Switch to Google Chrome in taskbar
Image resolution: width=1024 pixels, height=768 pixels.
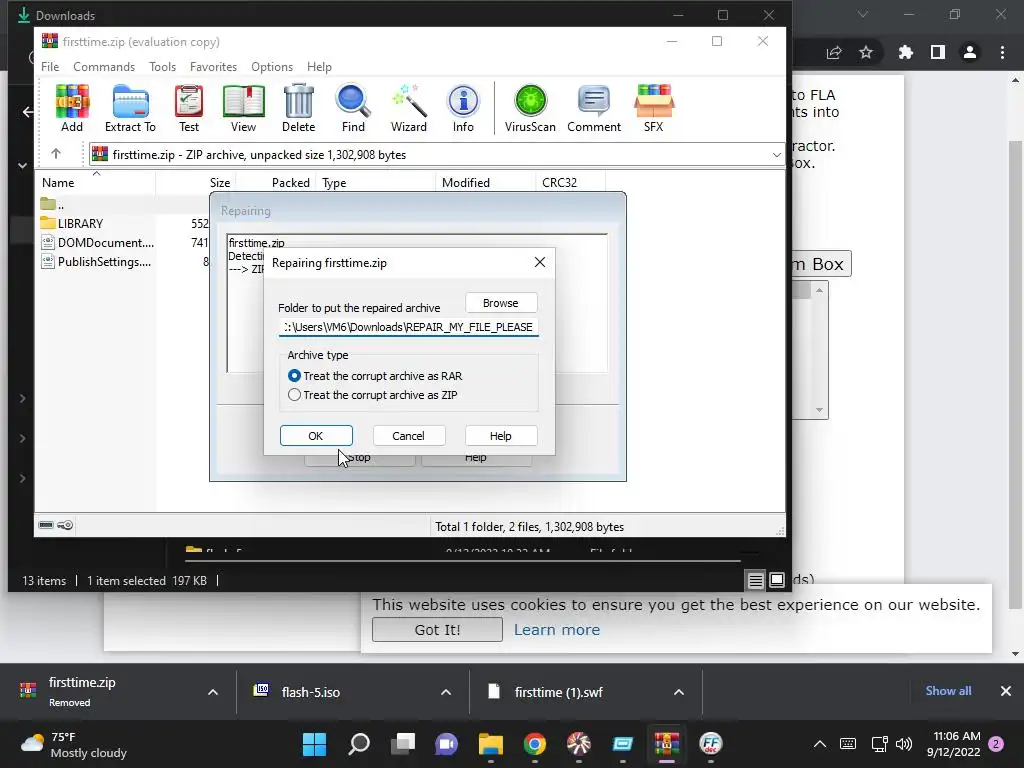point(535,744)
